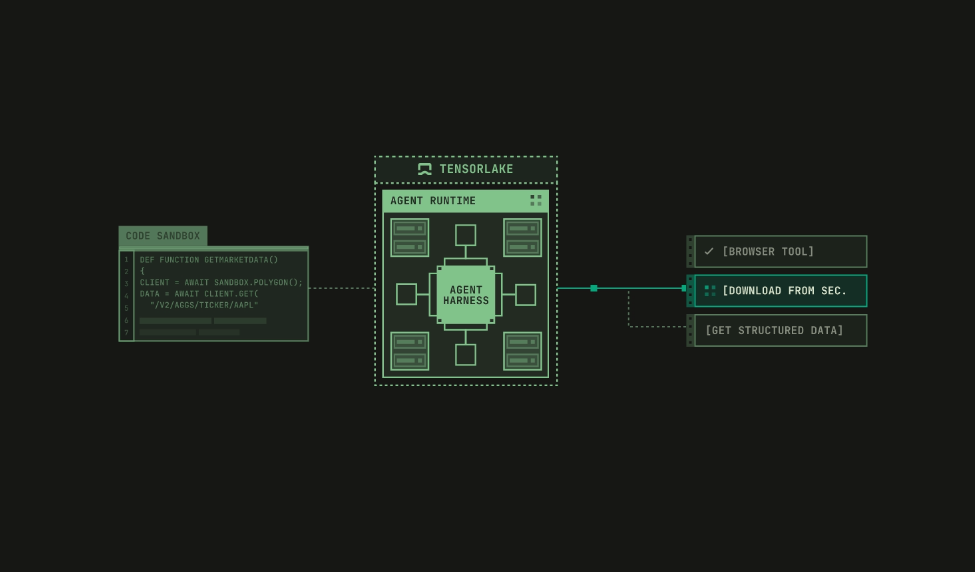Viewport: 975px width, 572px height.
Task: Select the Download from SEC item
Action: (784, 291)
